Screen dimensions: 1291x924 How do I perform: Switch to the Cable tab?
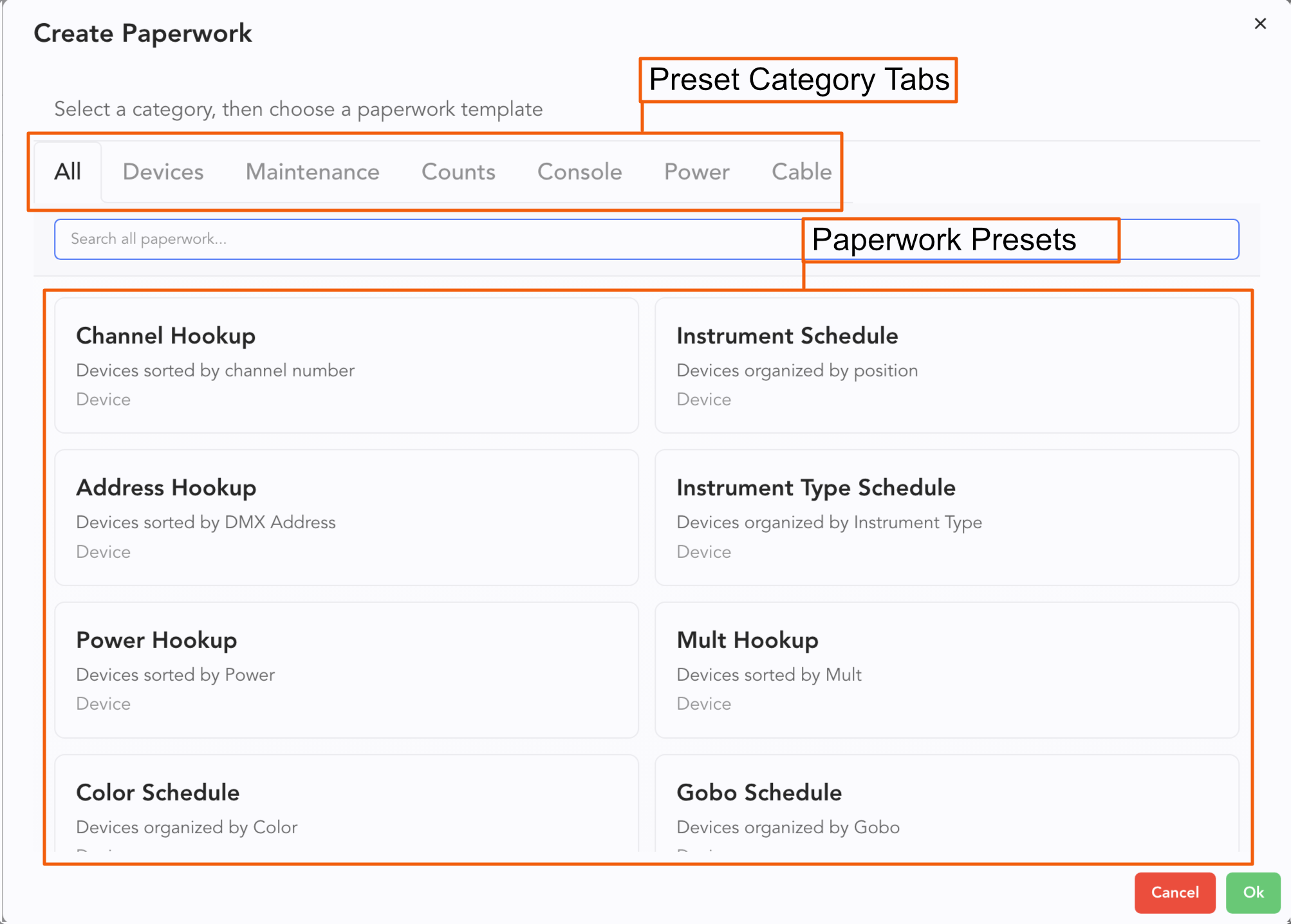point(801,172)
